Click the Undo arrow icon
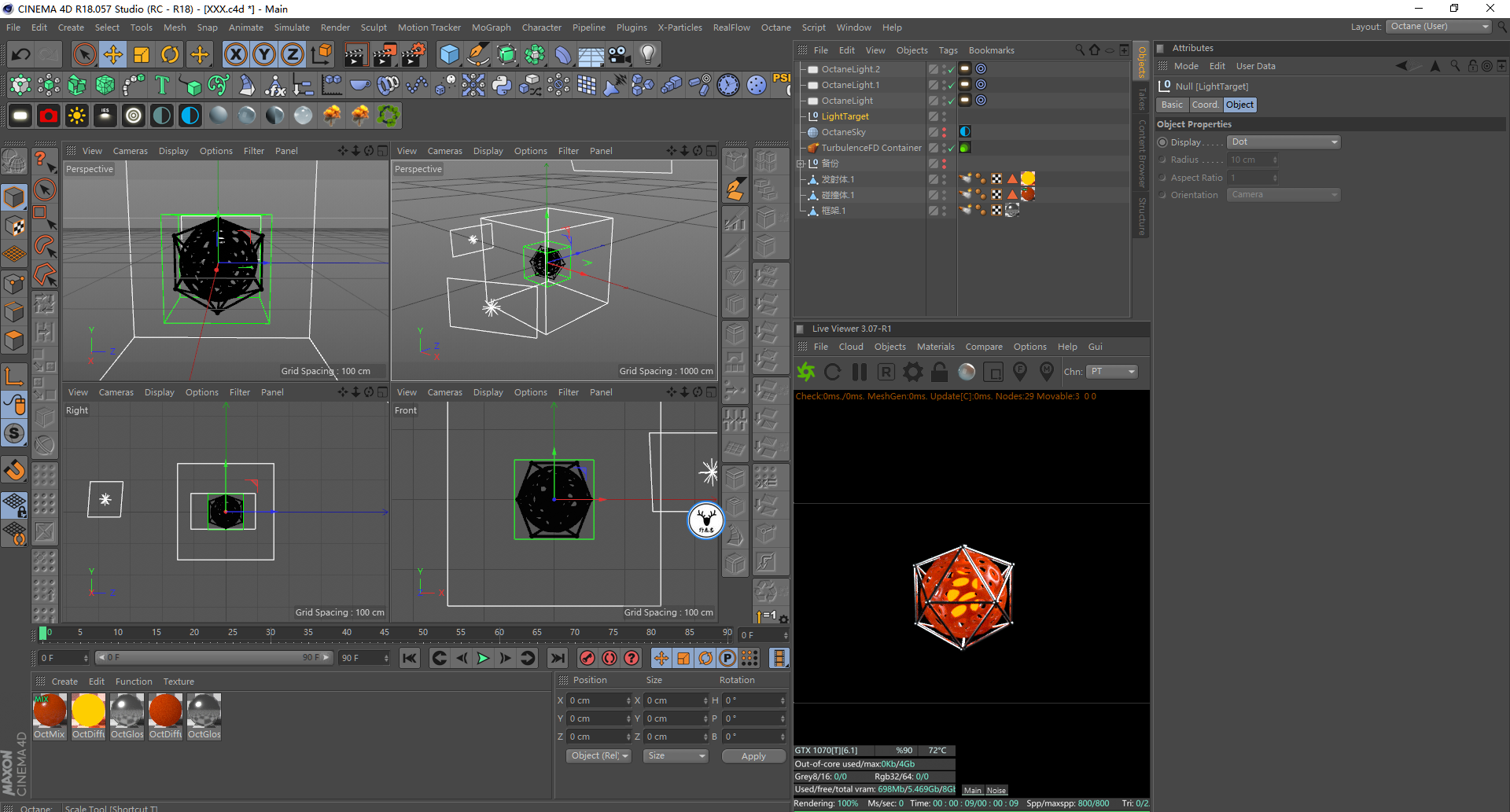1510x812 pixels. (x=21, y=54)
